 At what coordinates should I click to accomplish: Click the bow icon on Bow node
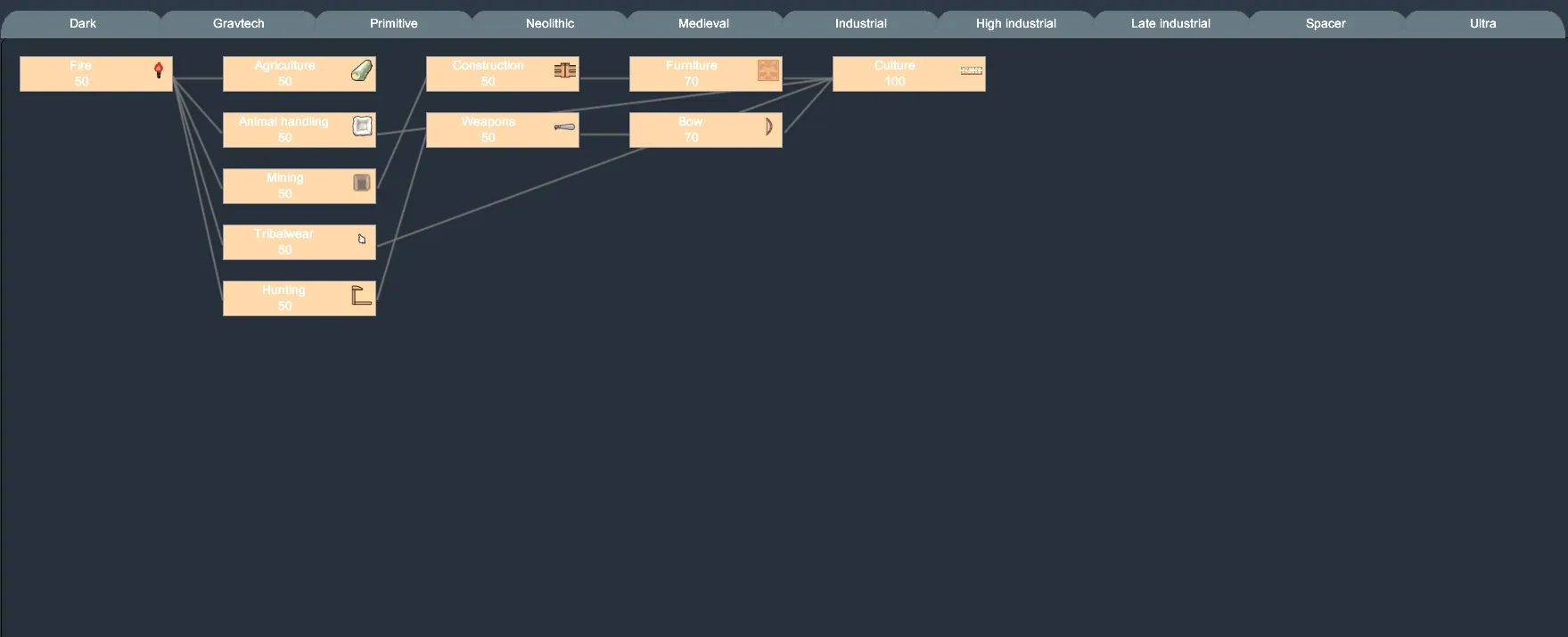[768, 127]
